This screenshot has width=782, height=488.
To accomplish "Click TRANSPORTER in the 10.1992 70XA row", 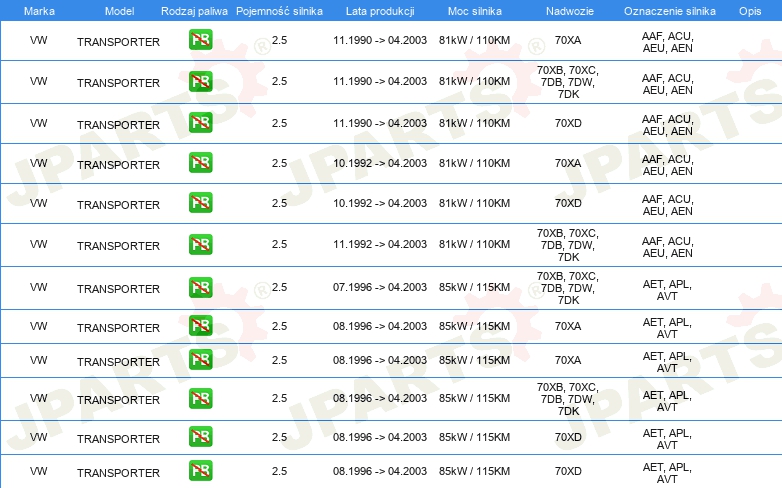I will click(x=118, y=165).
